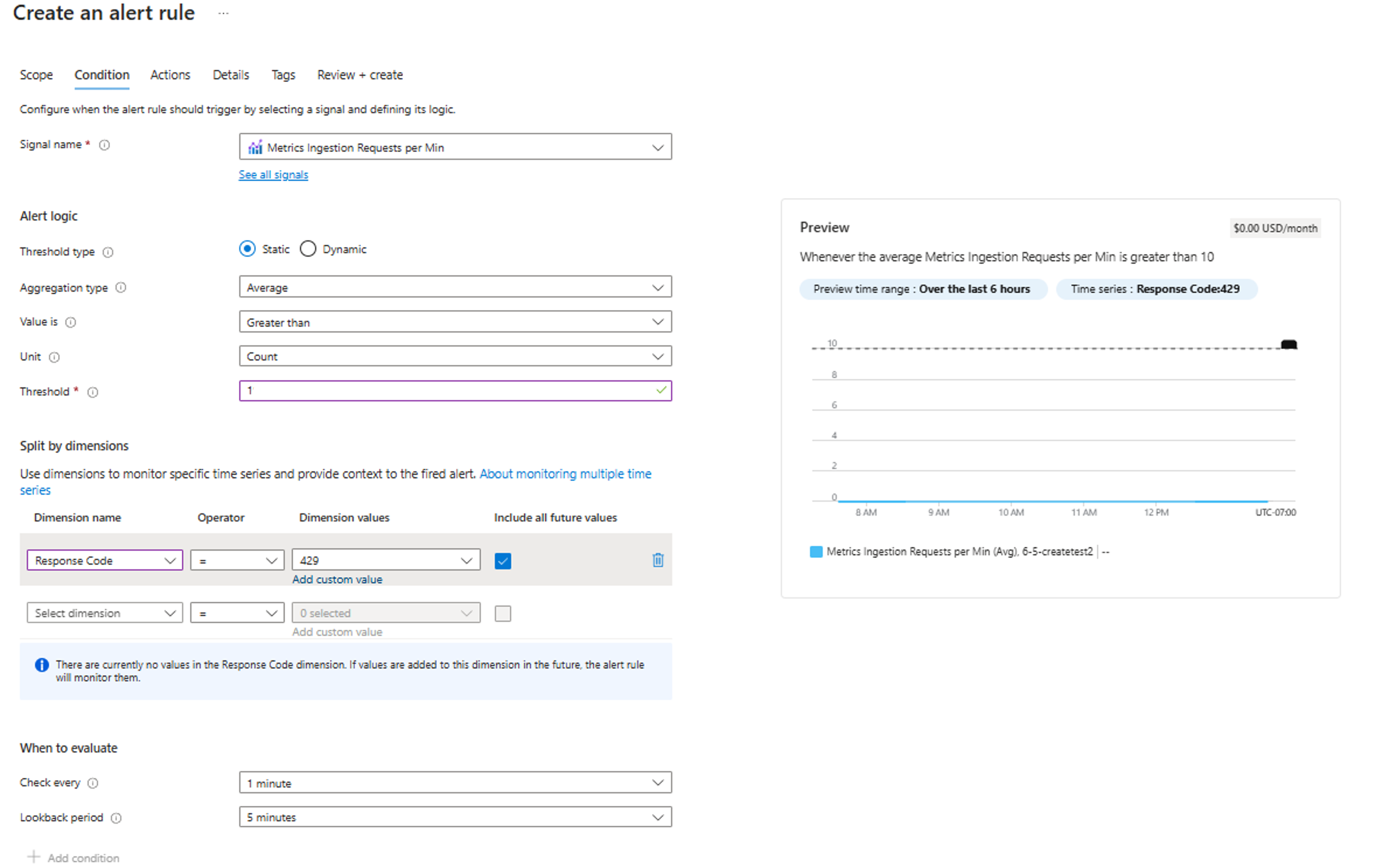Open the Select dimension dropdown

click(104, 613)
